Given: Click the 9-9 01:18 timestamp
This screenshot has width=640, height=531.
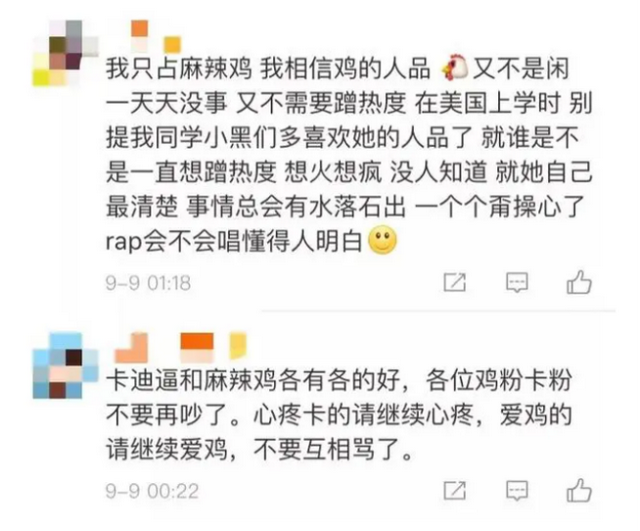Looking at the screenshot, I should [x=148, y=283].
